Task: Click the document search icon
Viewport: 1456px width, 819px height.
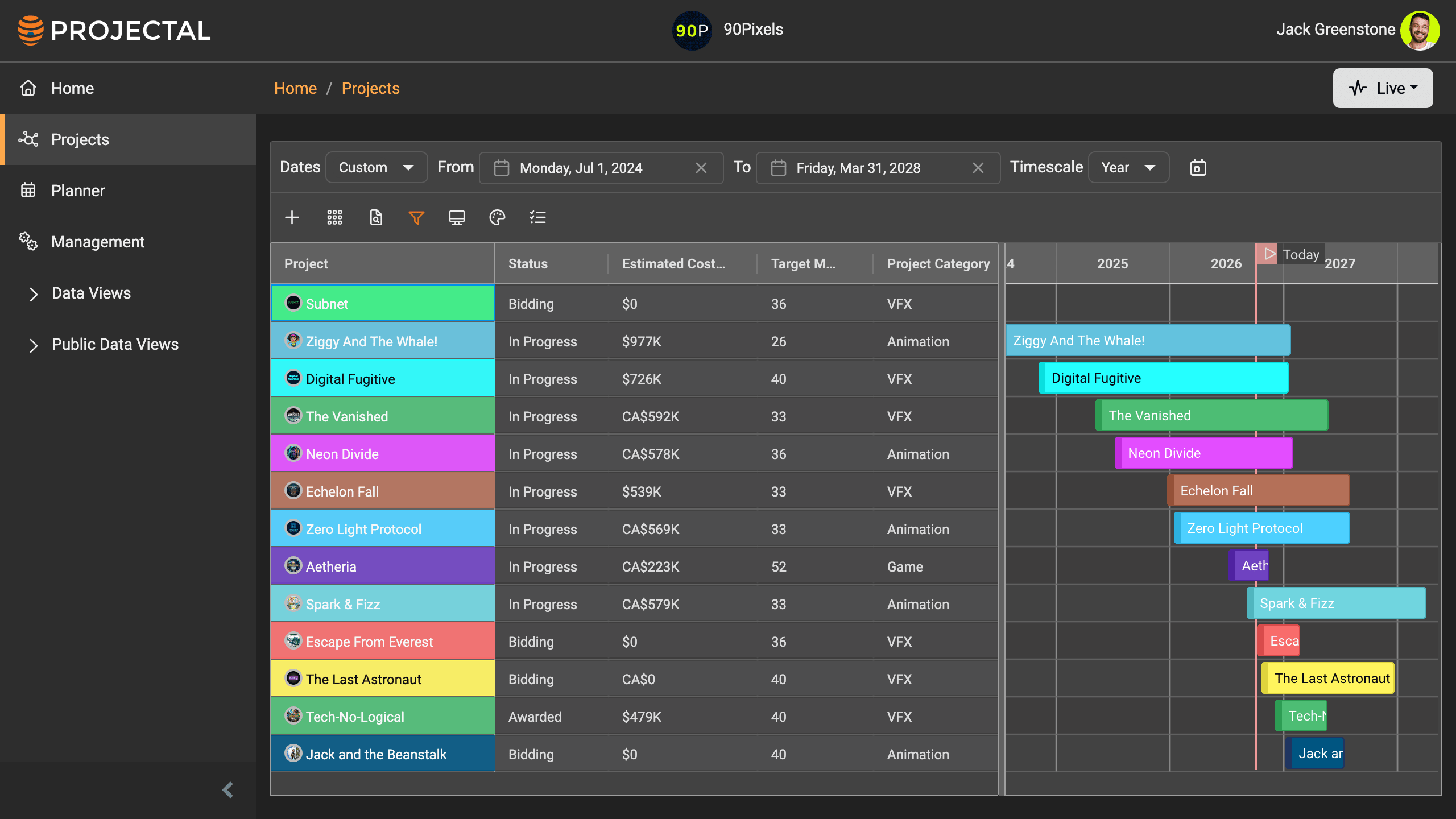Action: pyautogui.click(x=376, y=217)
